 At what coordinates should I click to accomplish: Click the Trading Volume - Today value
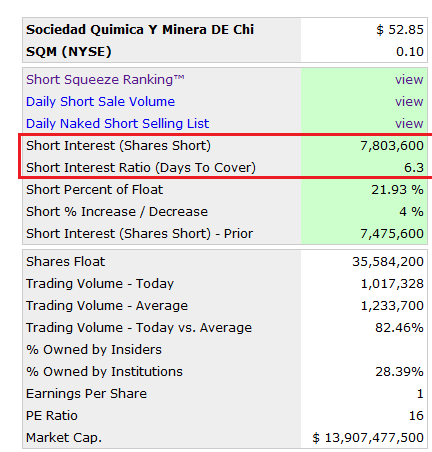pos(392,284)
